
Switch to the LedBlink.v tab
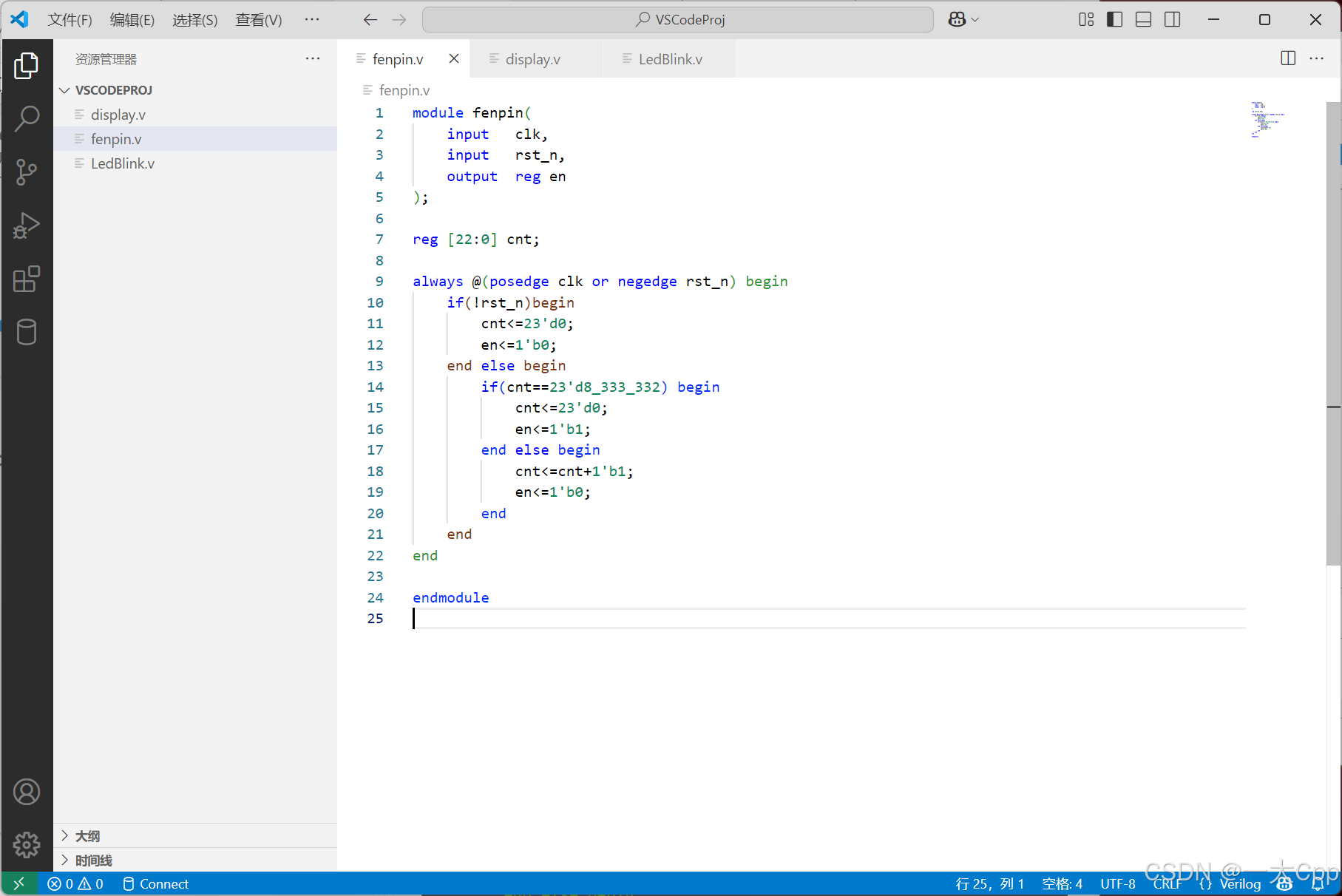tap(670, 59)
